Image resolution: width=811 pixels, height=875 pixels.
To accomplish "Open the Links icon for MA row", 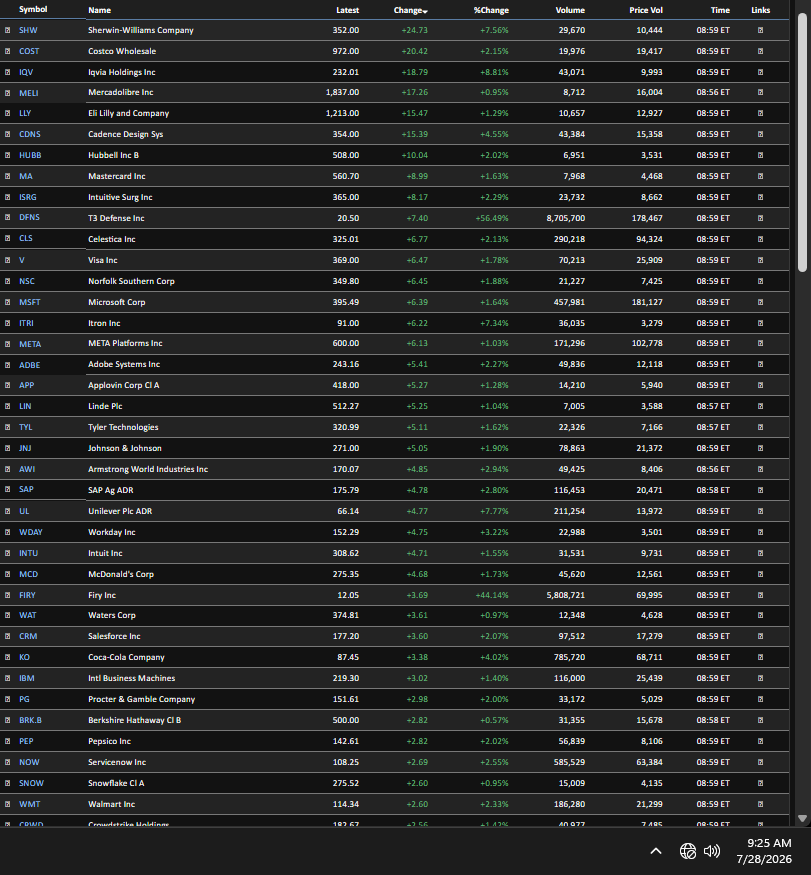I will coord(760,176).
